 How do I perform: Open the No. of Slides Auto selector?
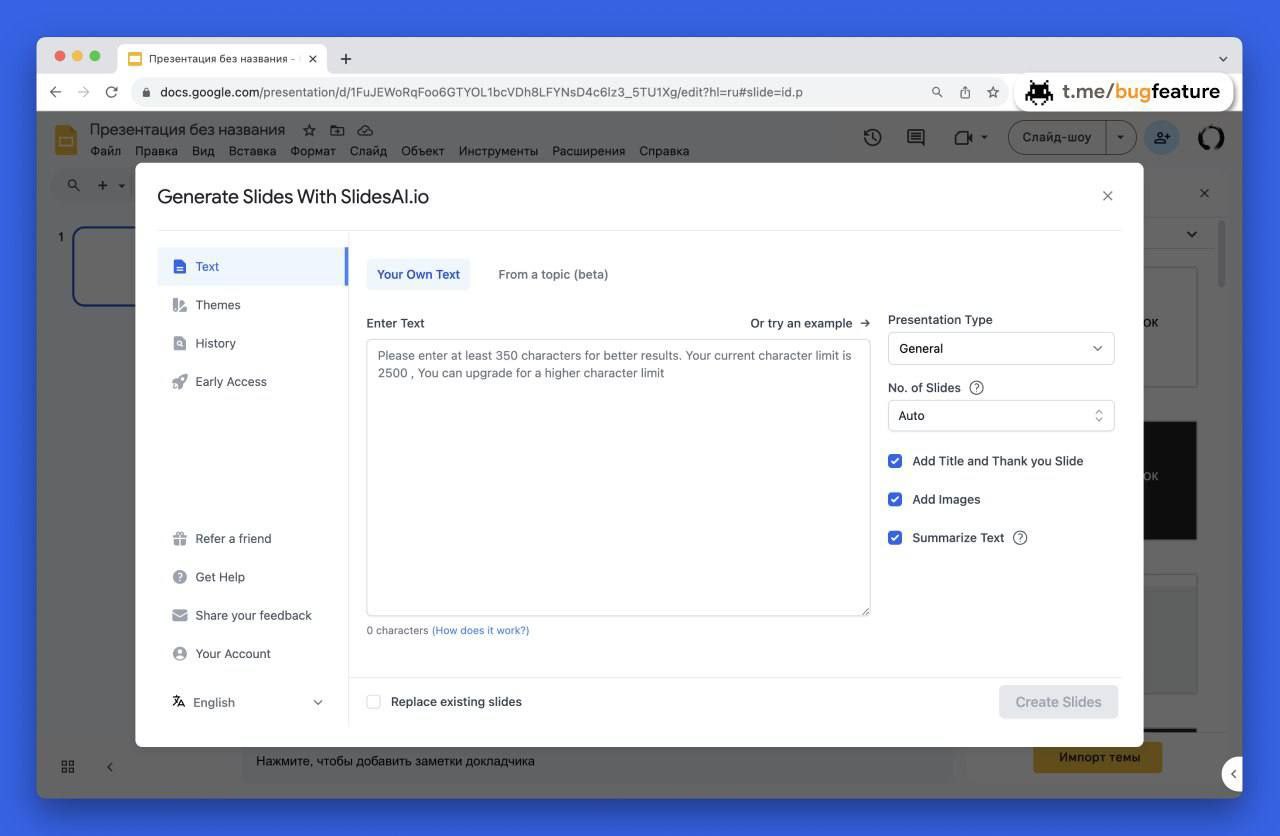coord(1000,416)
